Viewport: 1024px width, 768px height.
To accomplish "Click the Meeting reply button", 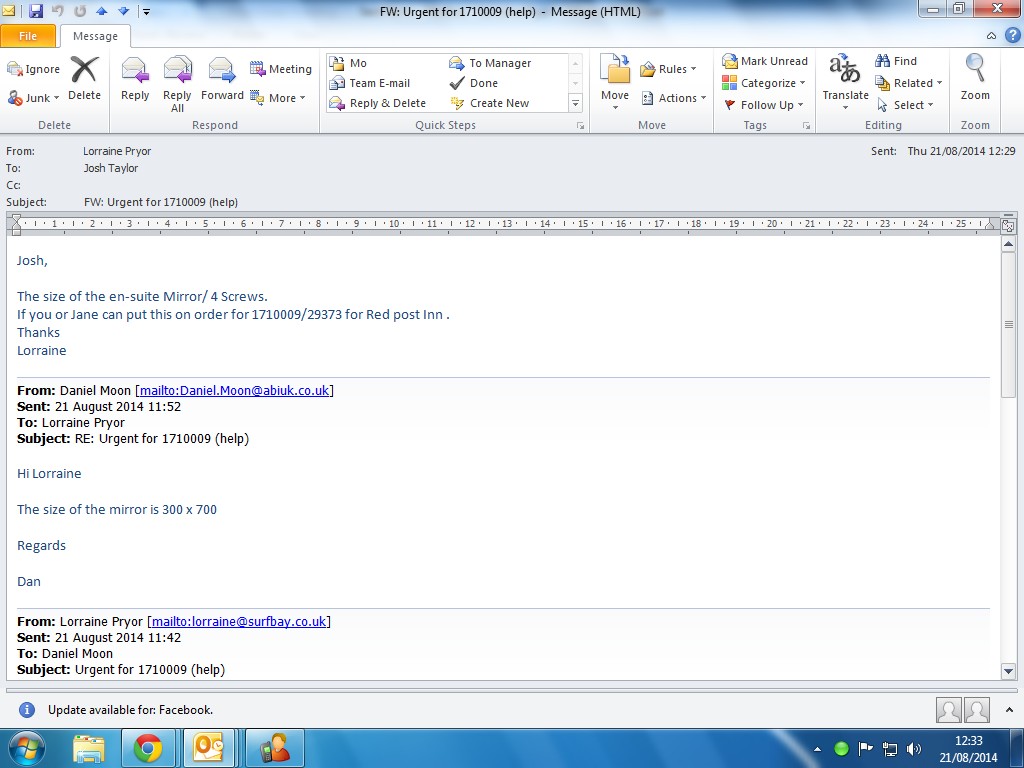I will click(x=281, y=69).
